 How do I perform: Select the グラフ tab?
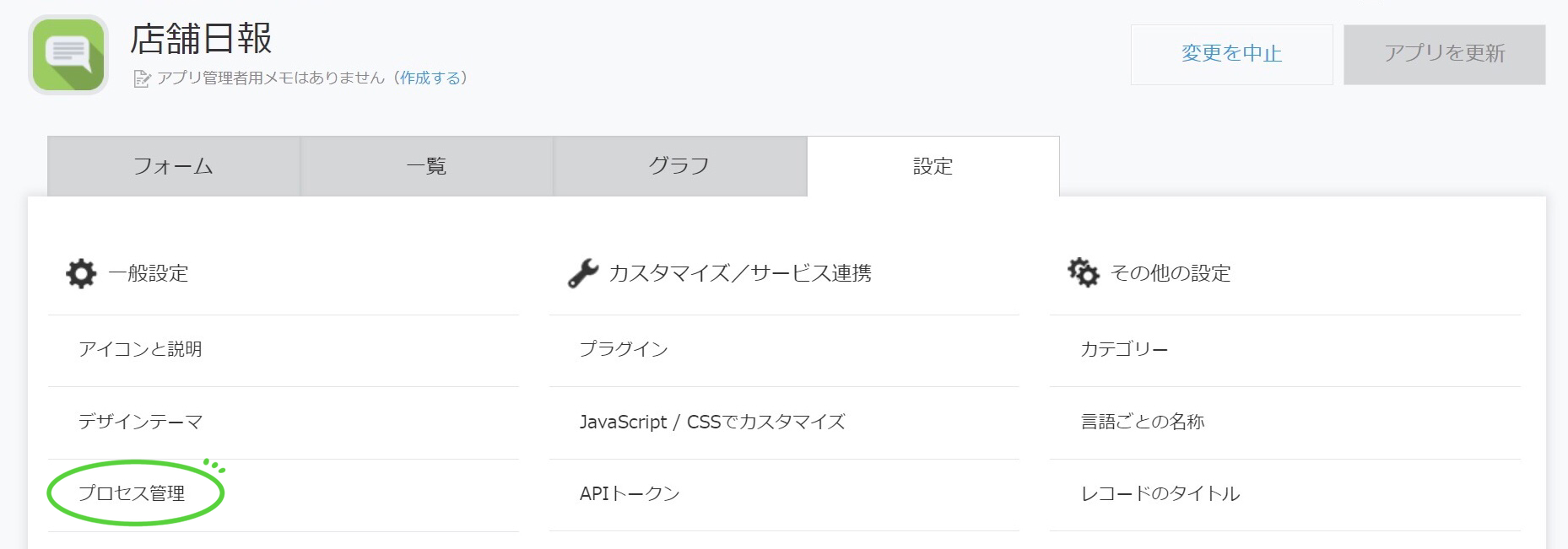pyautogui.click(x=679, y=166)
